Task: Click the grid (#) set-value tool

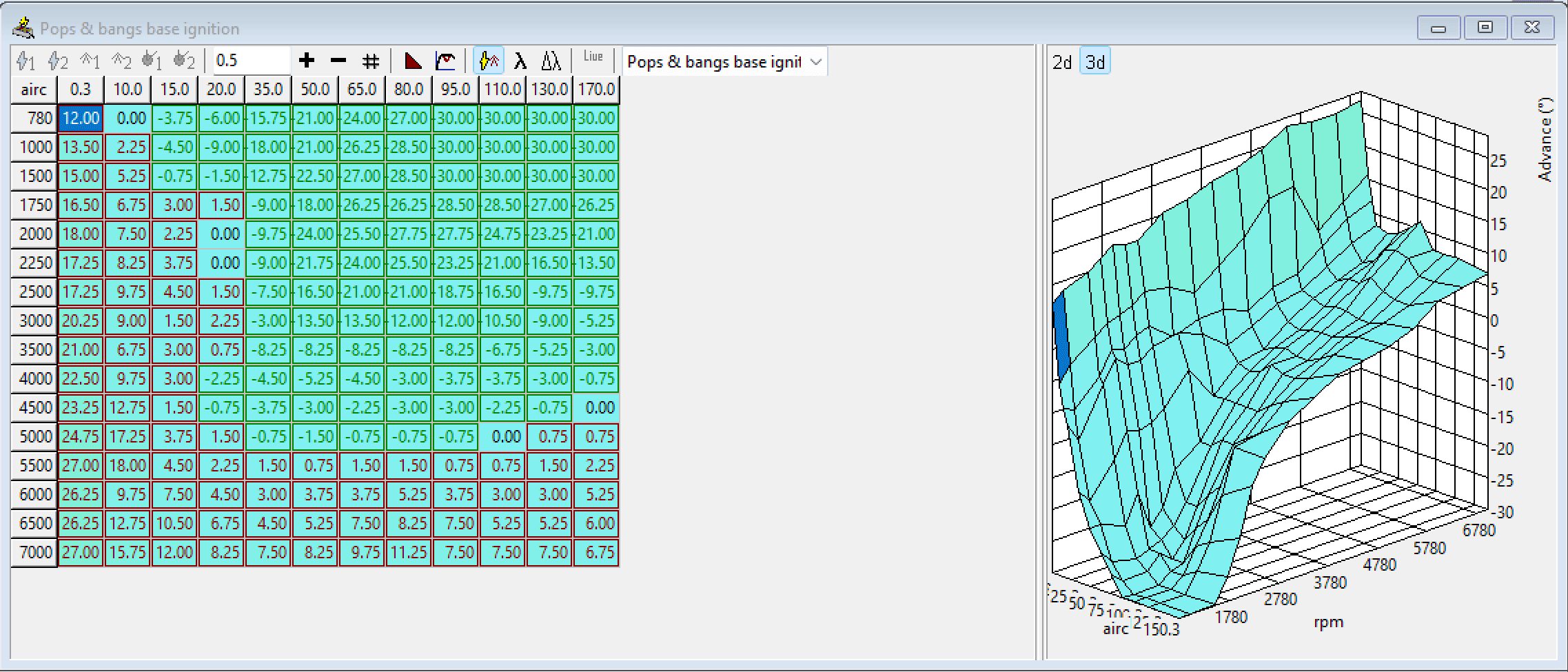Action: point(370,61)
